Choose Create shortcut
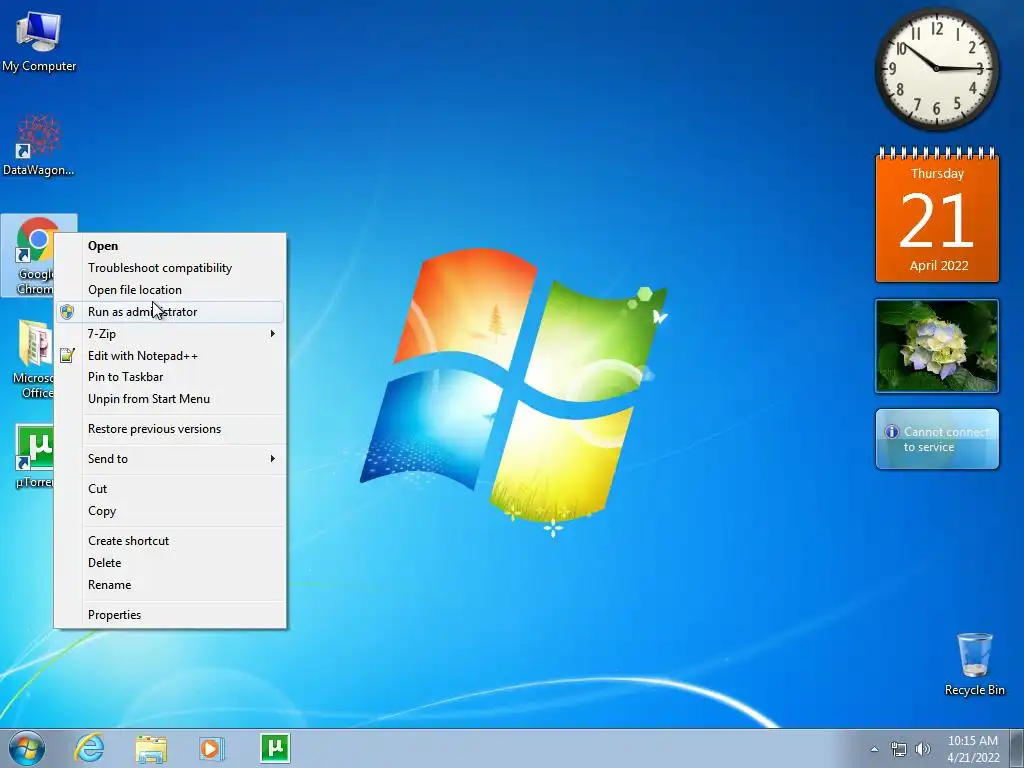Screen dimensions: 1024x768 coord(170,541)
